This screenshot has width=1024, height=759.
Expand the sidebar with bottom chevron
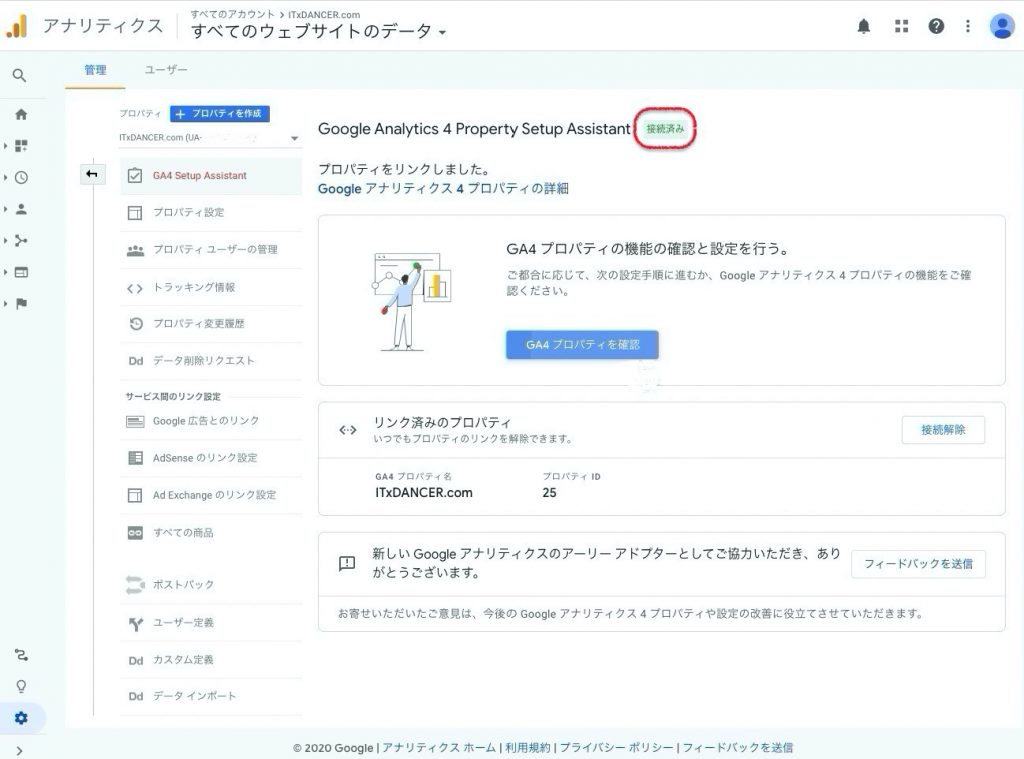point(20,750)
